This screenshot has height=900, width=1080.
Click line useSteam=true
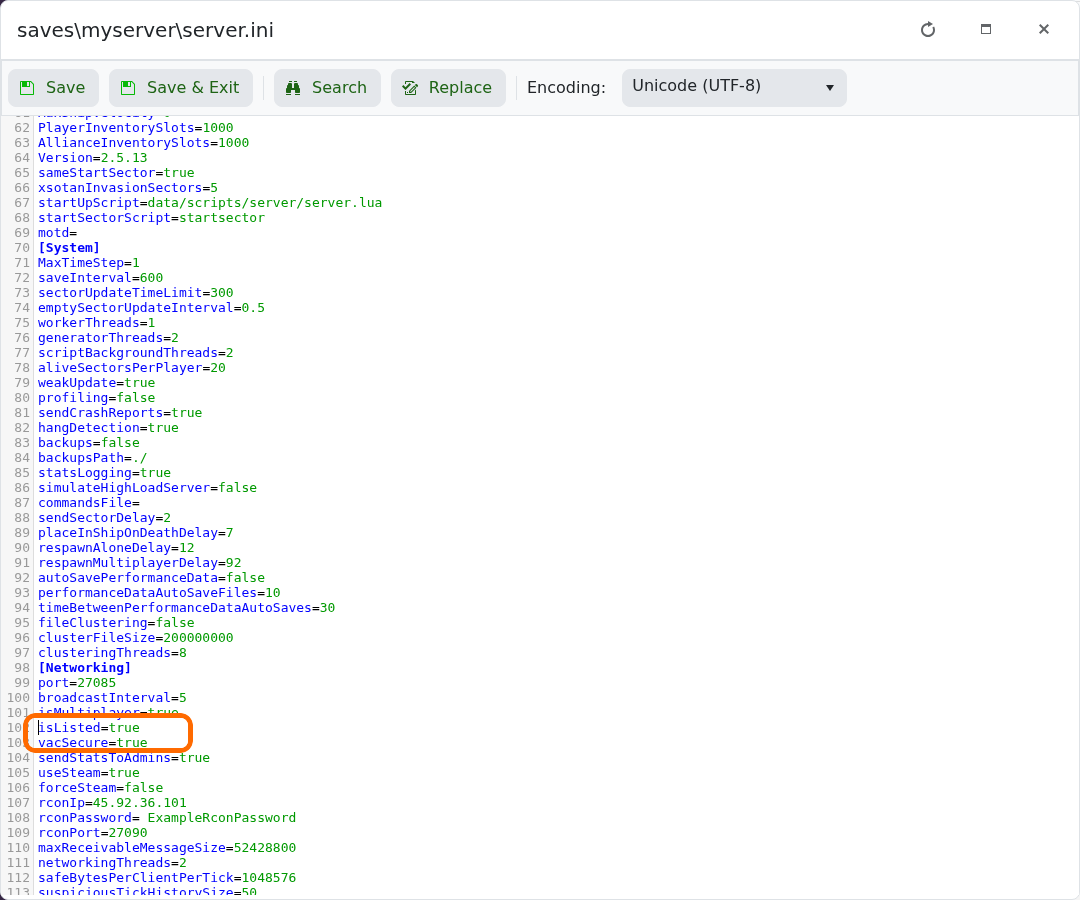coord(89,773)
